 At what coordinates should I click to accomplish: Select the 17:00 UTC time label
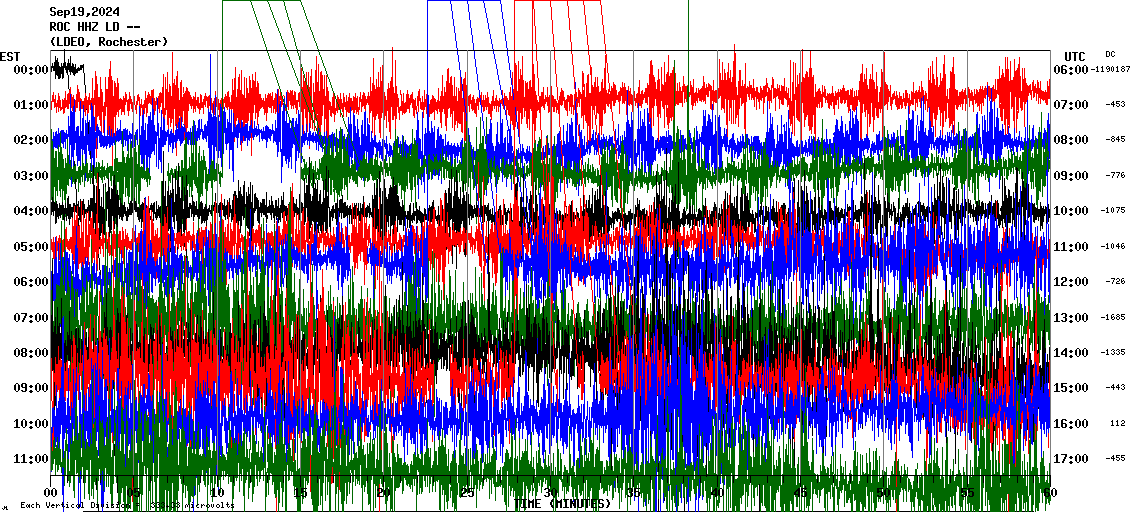tap(1071, 459)
